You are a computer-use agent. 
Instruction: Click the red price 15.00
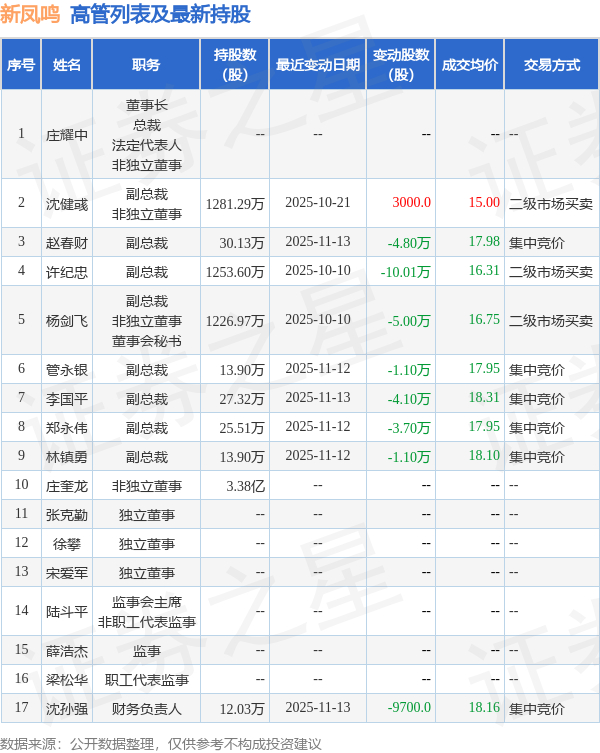[x=484, y=202]
